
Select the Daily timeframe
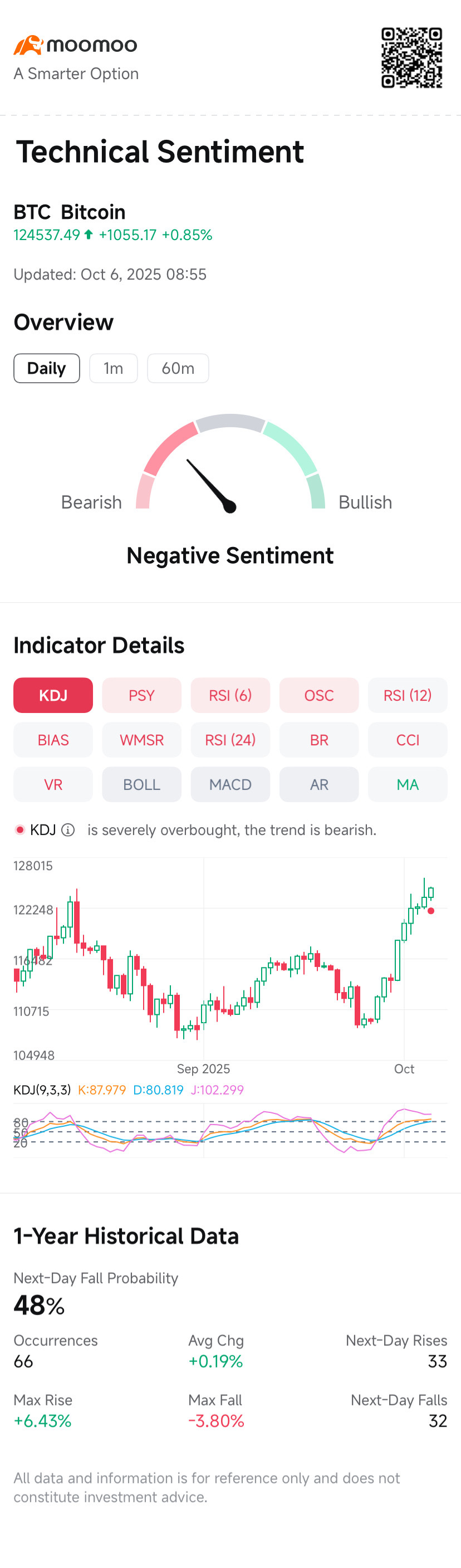[x=47, y=368]
